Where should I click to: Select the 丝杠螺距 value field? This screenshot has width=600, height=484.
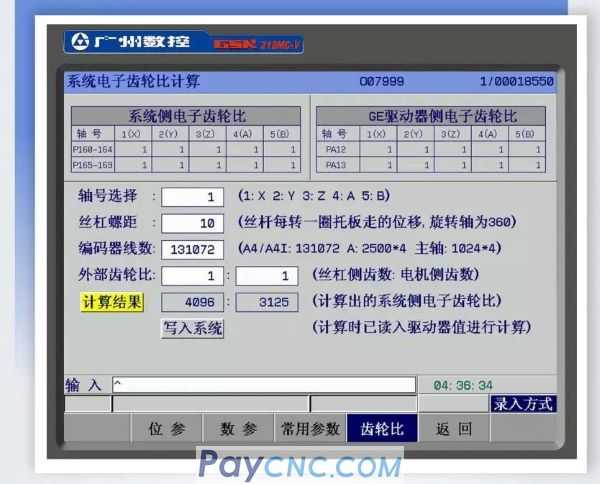(192, 223)
